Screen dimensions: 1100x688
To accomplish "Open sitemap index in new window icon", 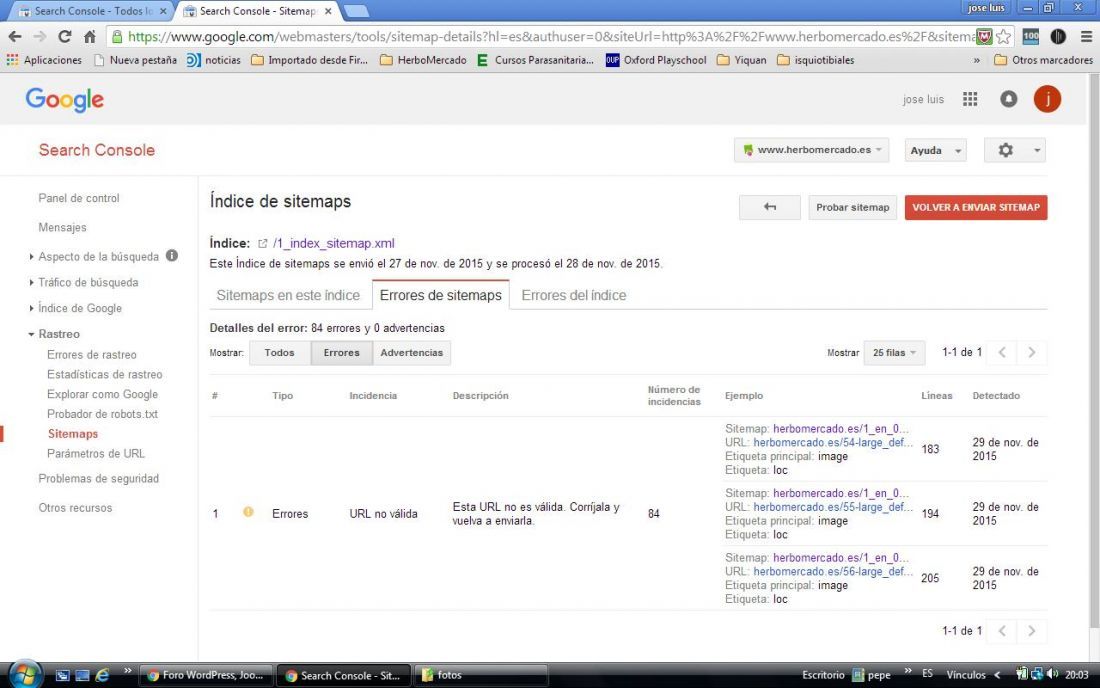I will (262, 243).
